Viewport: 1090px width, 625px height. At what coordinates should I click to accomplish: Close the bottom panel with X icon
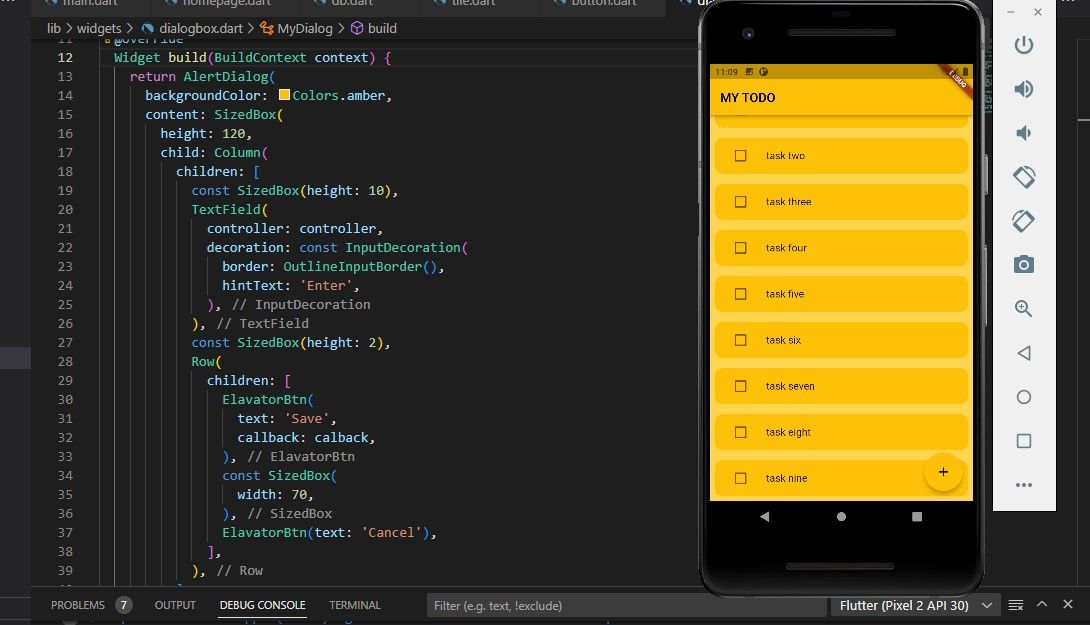coord(1068,604)
